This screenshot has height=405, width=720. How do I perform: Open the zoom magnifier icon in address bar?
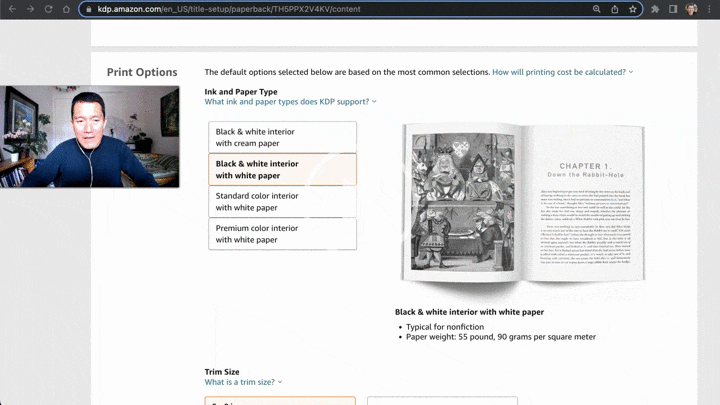pyautogui.click(x=596, y=9)
